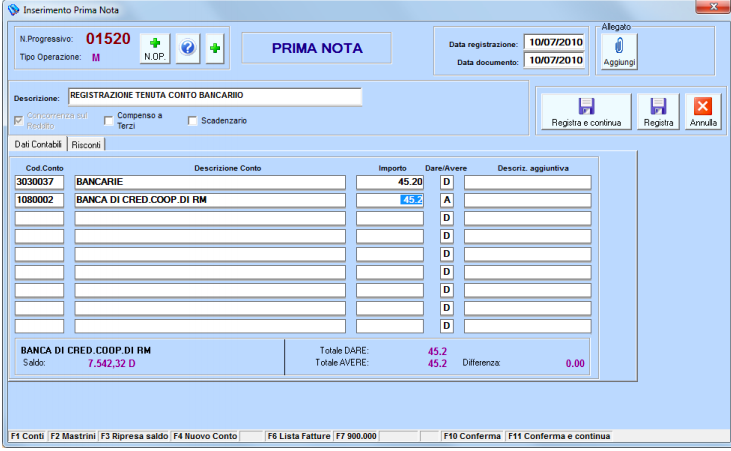The width and height of the screenshot is (731, 451).
Task: Click the Totale AVERE value 45.2
Action: pos(437,363)
